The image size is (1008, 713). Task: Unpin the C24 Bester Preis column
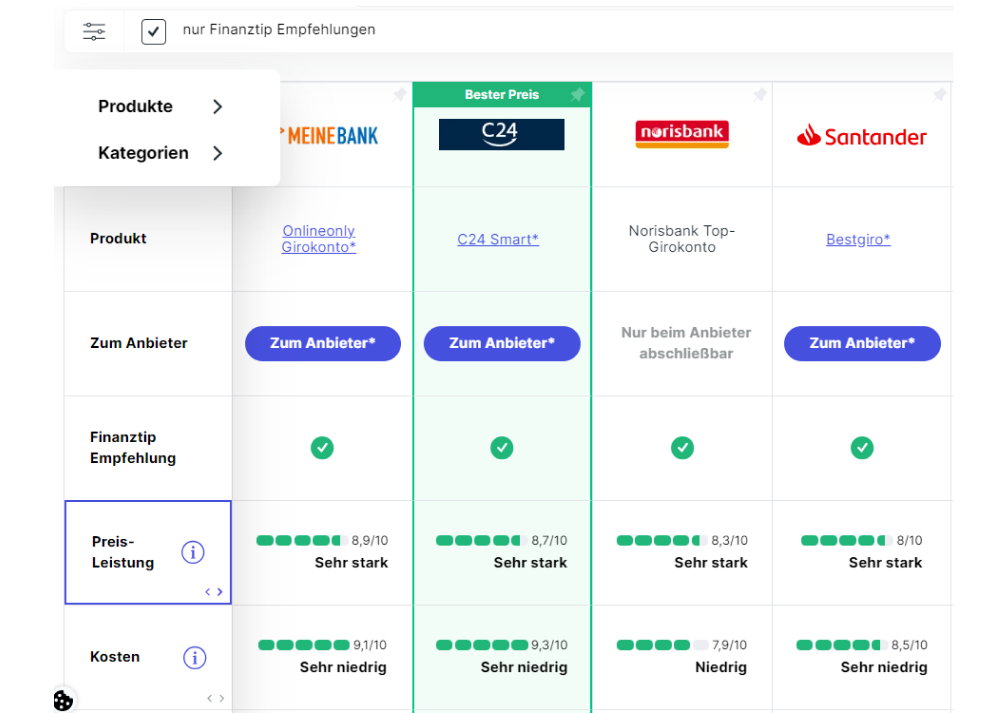click(577, 95)
